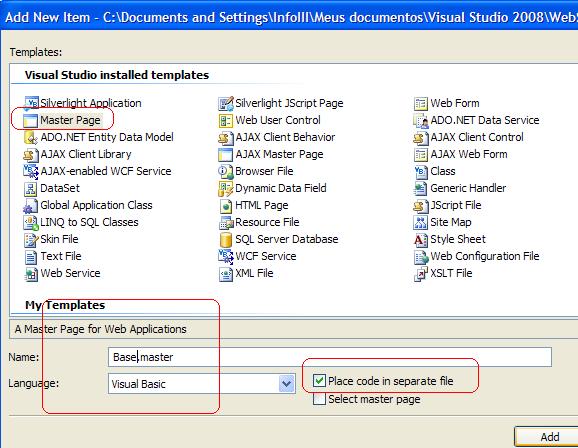Viewport: 578px width, 448px height.
Task: Select the XML File template icon
Action: coord(226,274)
